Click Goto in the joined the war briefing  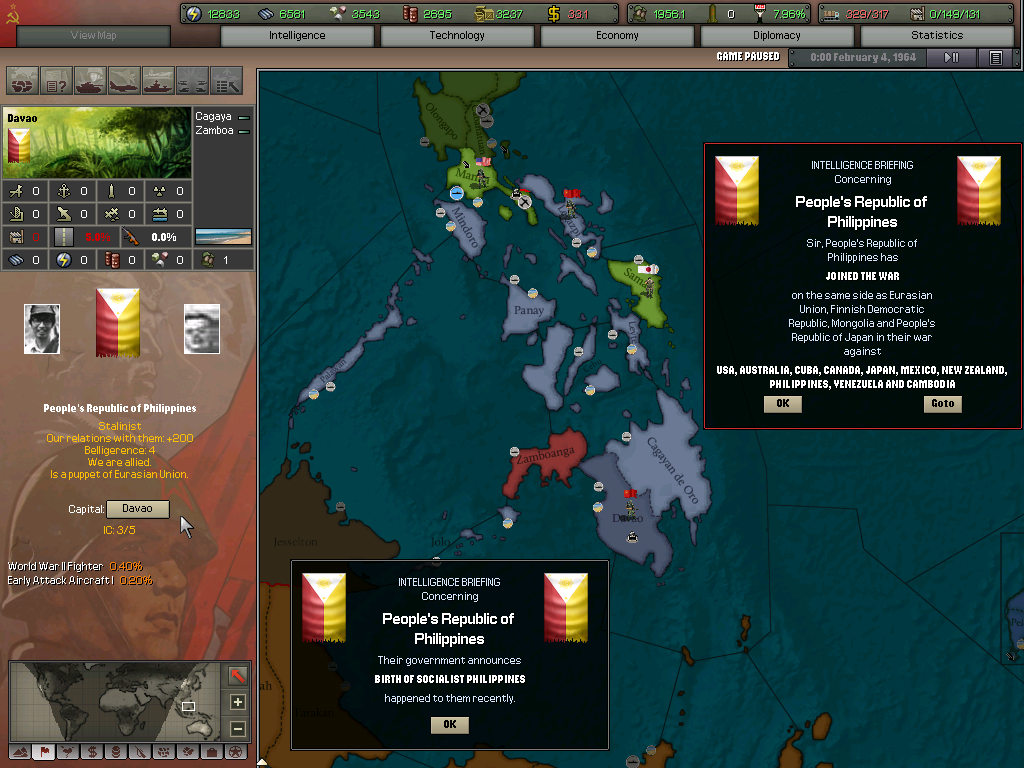942,404
